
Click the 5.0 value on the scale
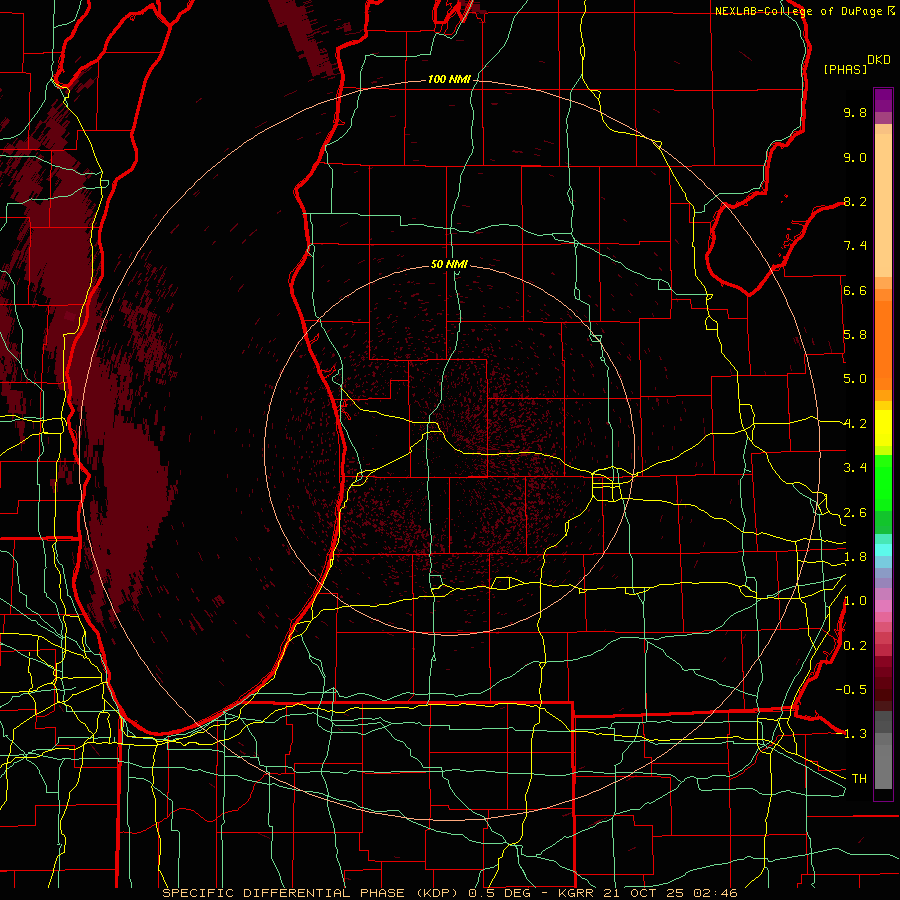pyautogui.click(x=855, y=379)
